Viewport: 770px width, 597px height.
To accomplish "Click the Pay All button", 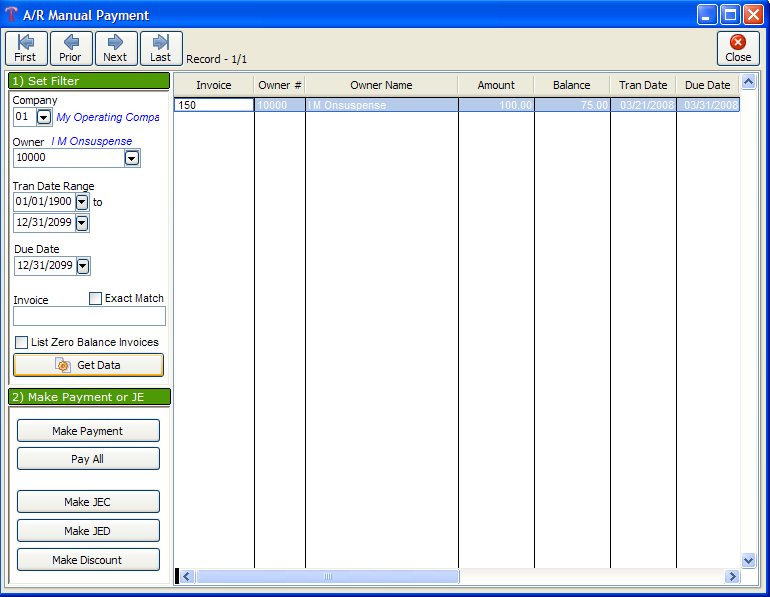I will click(x=88, y=459).
